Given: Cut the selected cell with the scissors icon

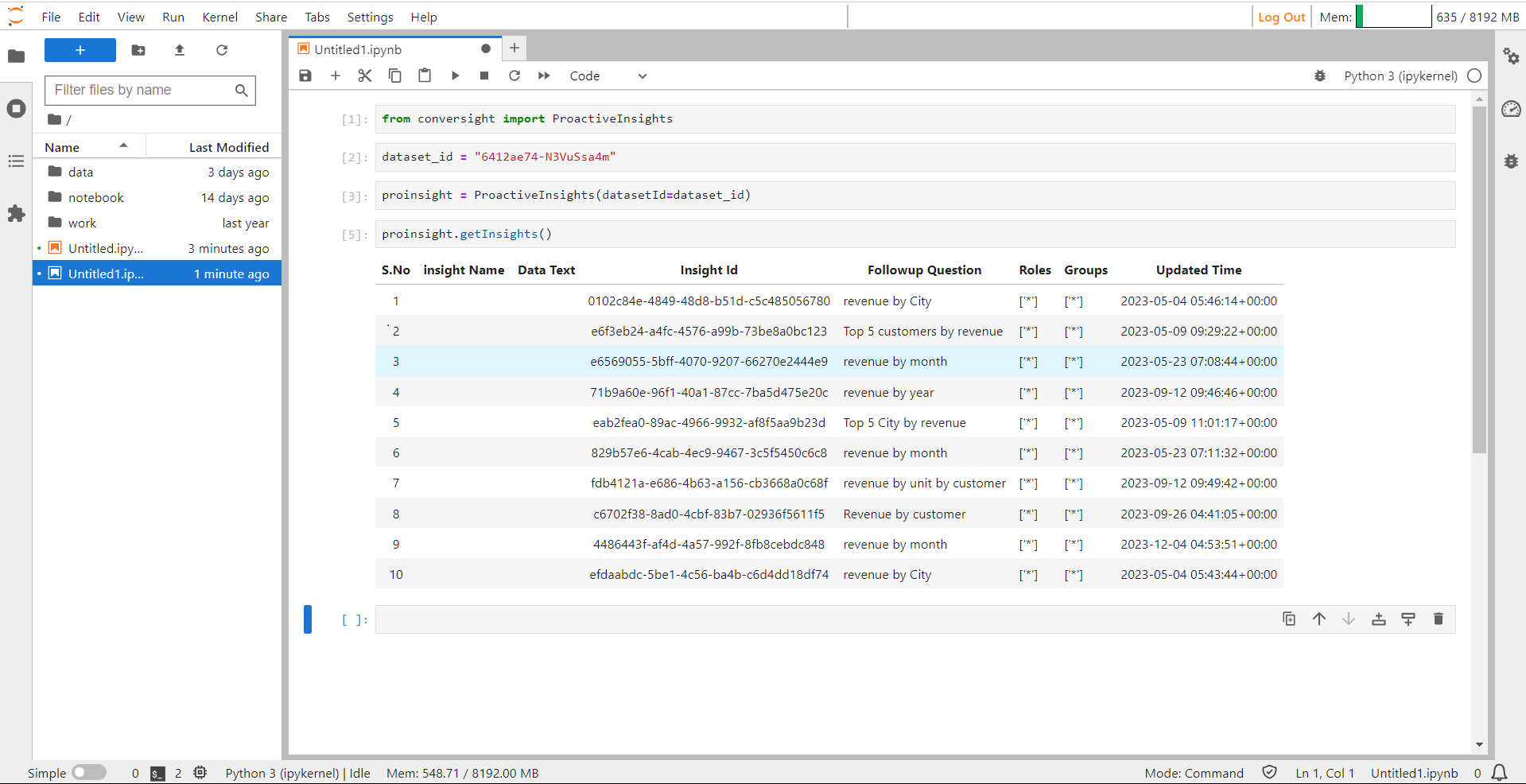Looking at the screenshot, I should point(365,76).
